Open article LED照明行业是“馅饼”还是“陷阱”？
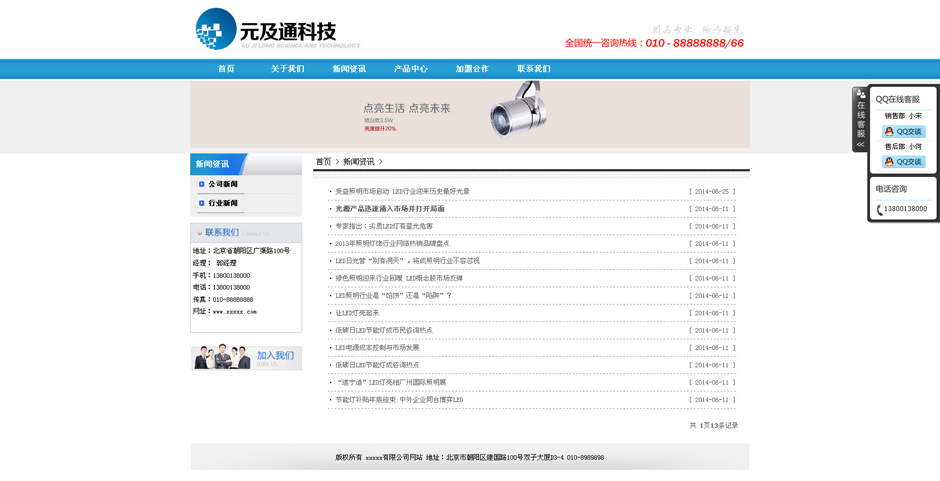The height and width of the screenshot is (481, 940). point(393,296)
